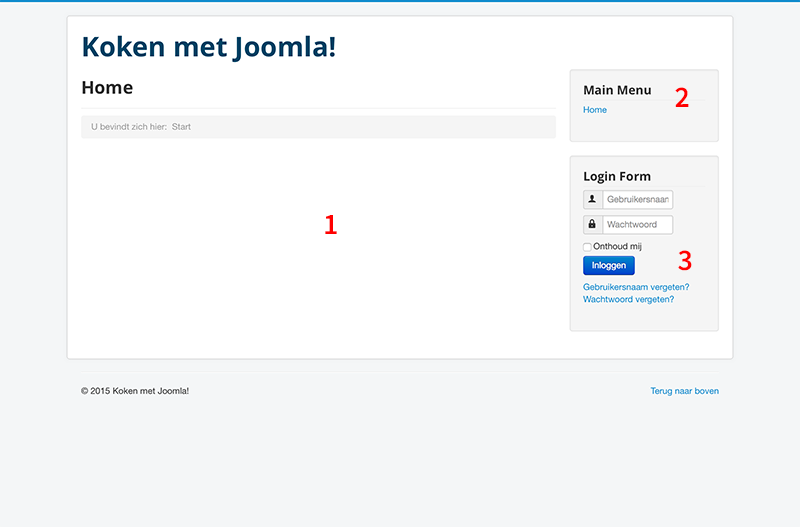Click the user icon beside Gebruikersnaam field

pos(592,199)
